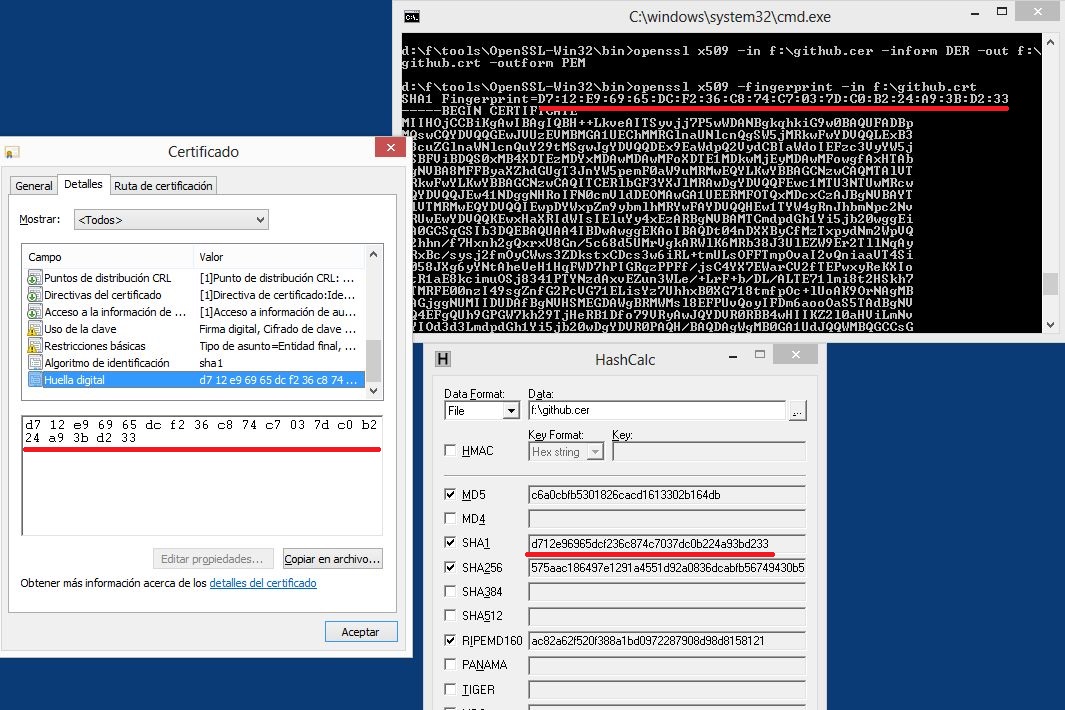Image resolution: width=1065 pixels, height=710 pixels.
Task: Open the Ruta de certificación tab
Action: point(163,186)
